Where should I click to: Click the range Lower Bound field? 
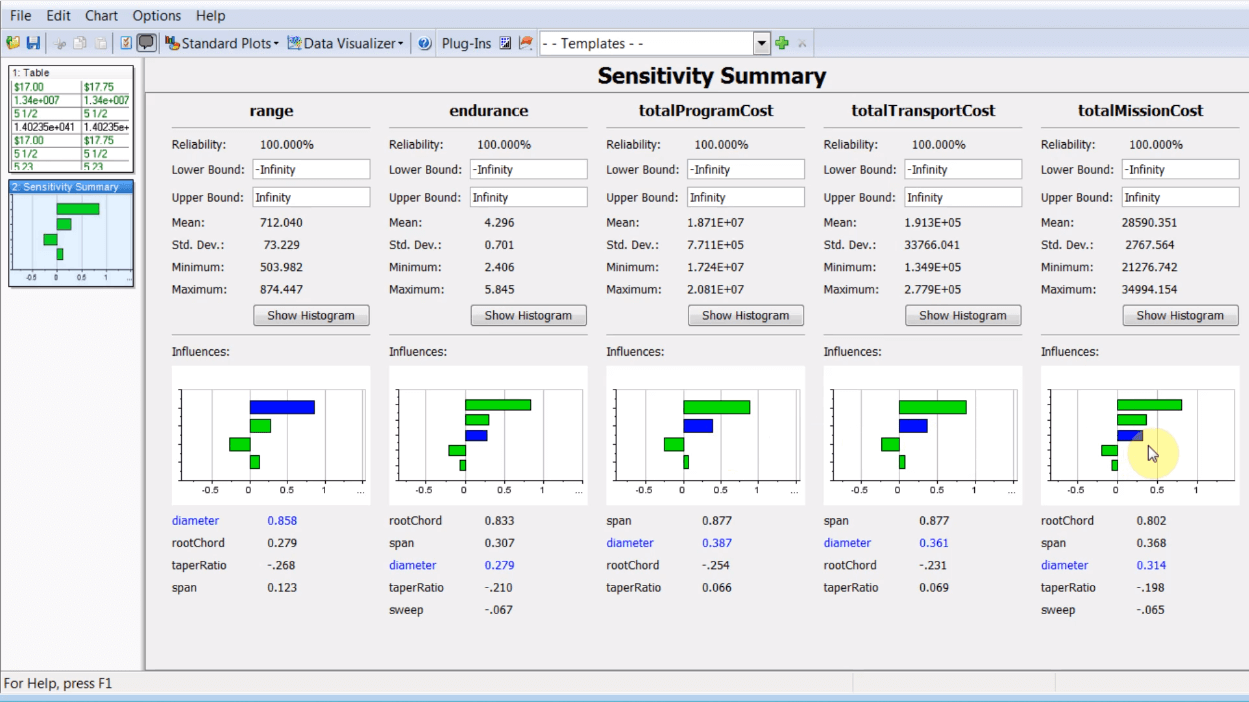click(311, 170)
